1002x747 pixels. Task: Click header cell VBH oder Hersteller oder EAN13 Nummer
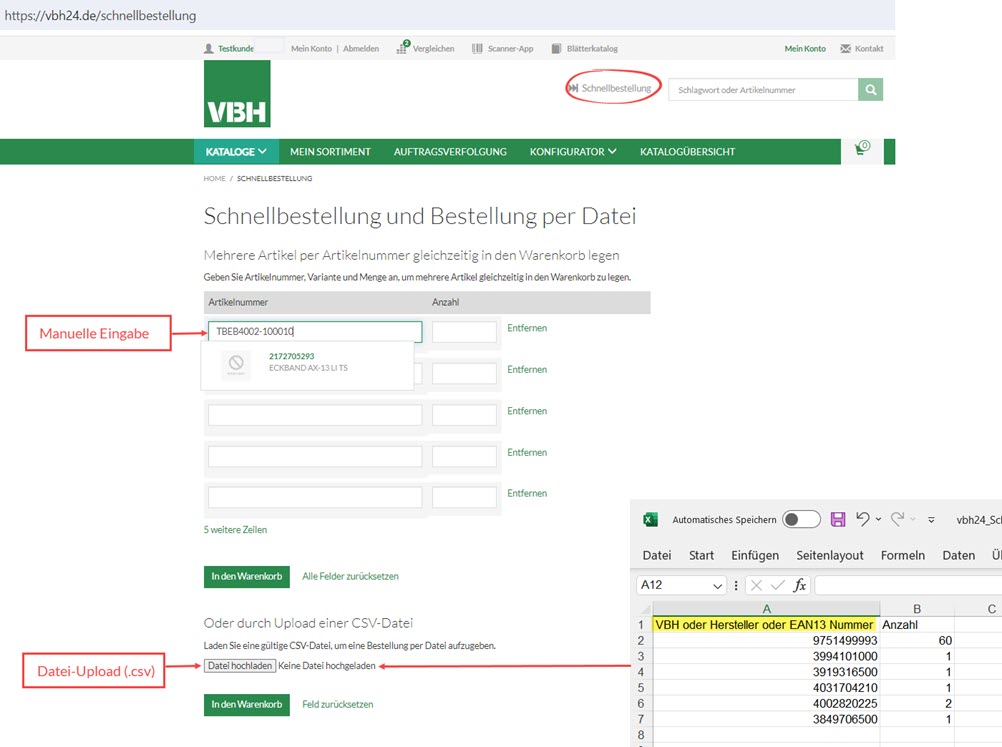(x=766, y=625)
